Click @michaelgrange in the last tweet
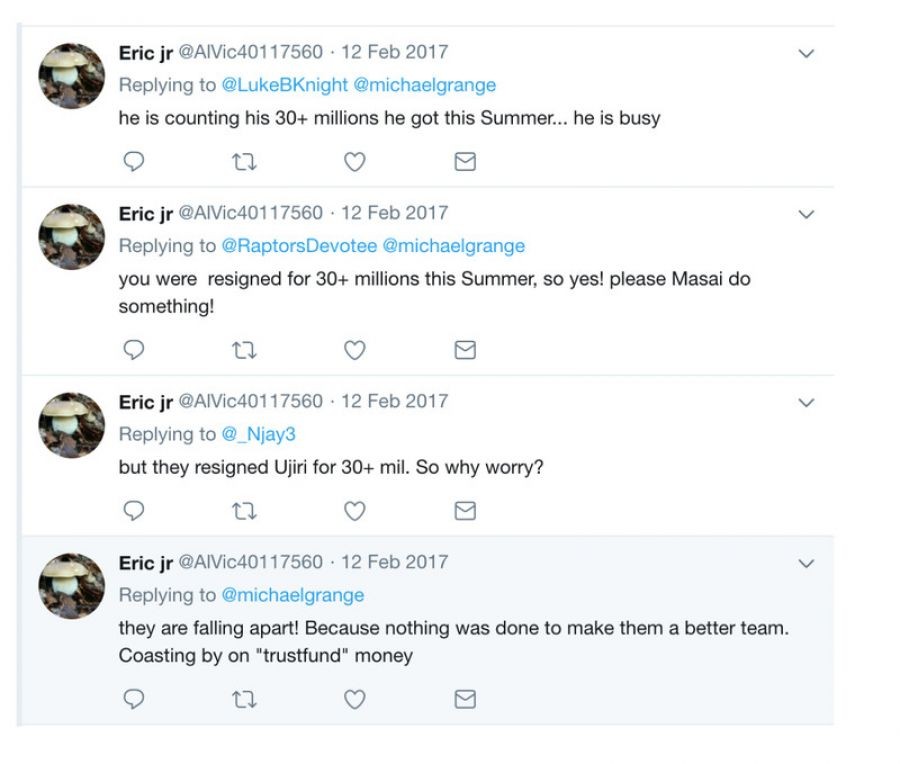Viewport: 900px width, 764px height. (293, 595)
